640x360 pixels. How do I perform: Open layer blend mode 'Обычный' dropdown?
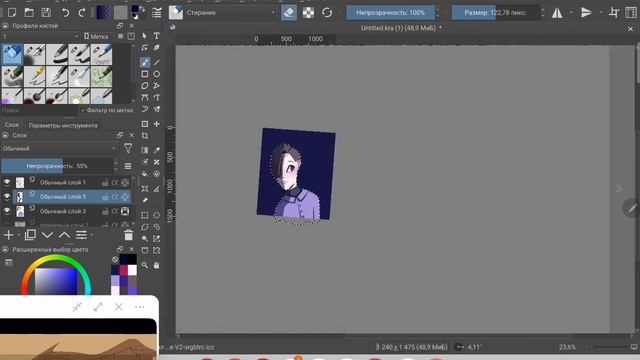click(59, 149)
